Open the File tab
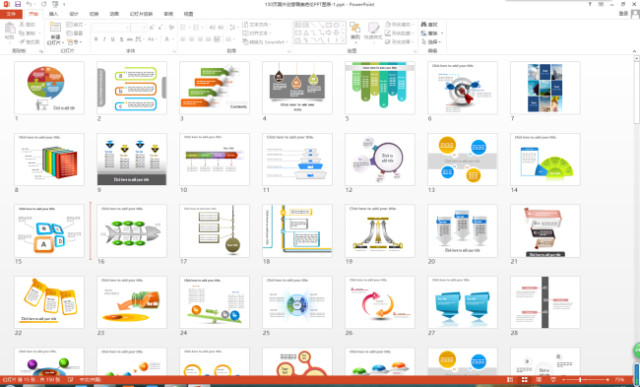 [x=11, y=14]
